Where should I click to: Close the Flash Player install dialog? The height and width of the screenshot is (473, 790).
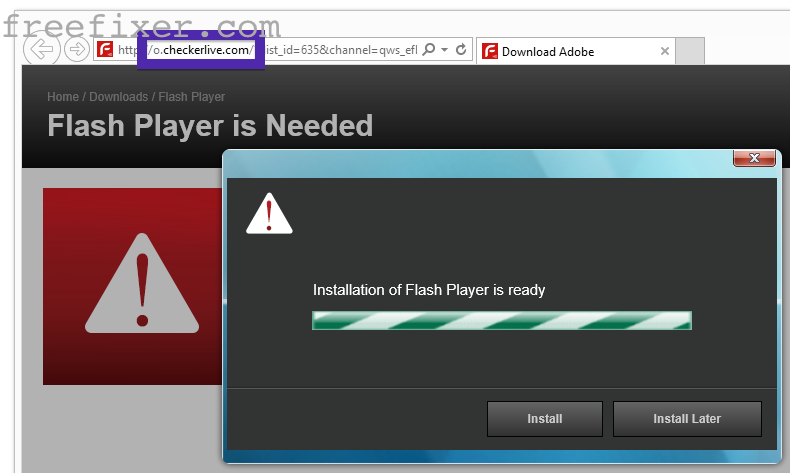[x=754, y=158]
